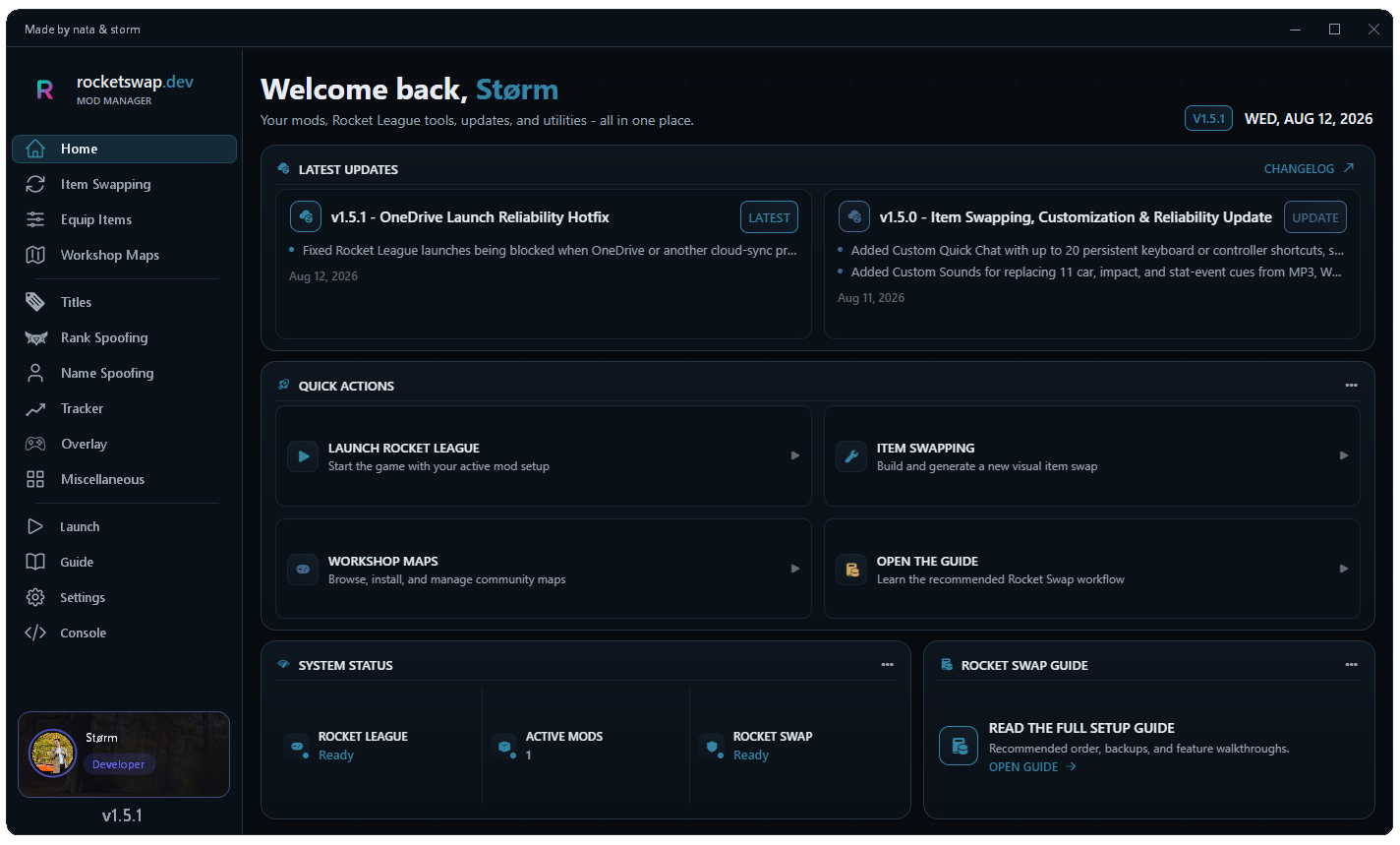Screen dimensions: 1400x845
Task: Click the Tracker trend-line icon
Action: point(35,408)
